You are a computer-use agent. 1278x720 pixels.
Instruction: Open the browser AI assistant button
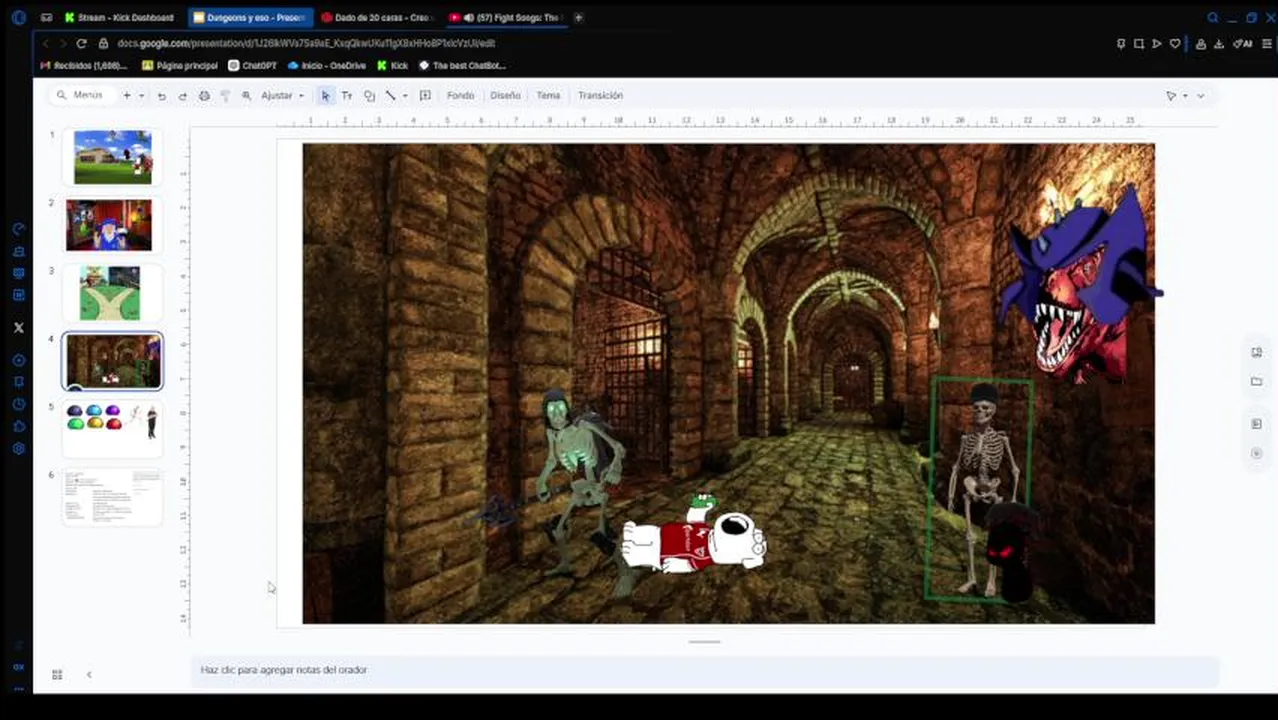tap(1243, 44)
